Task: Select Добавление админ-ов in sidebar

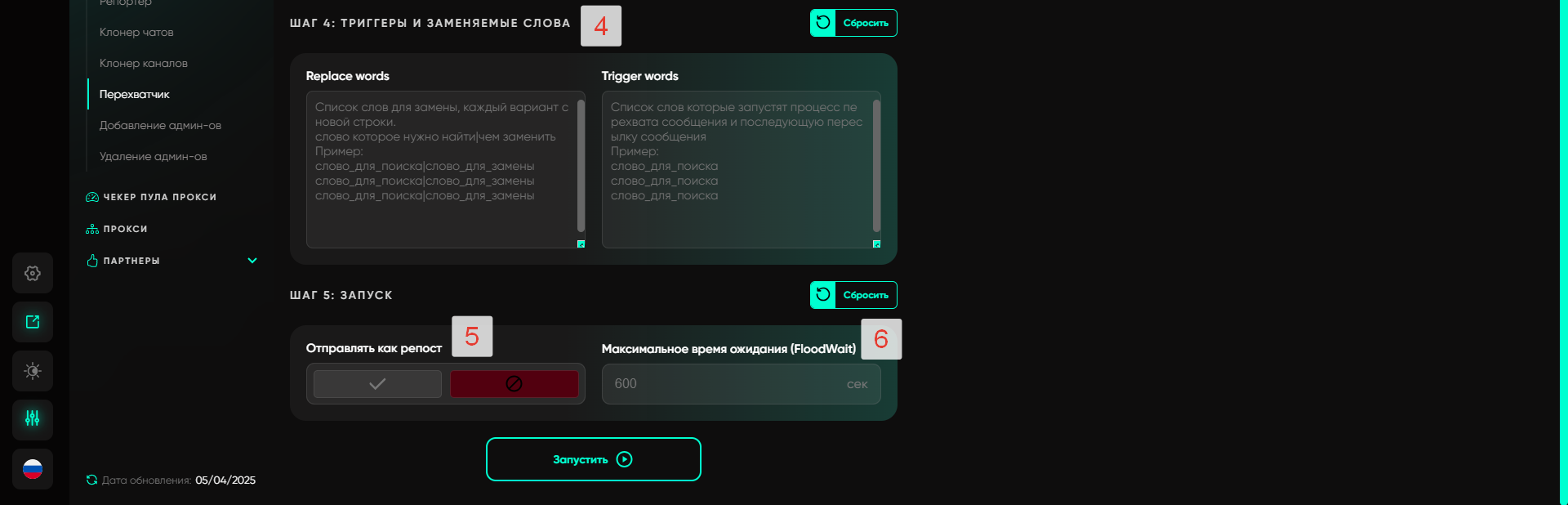Action: (x=160, y=126)
